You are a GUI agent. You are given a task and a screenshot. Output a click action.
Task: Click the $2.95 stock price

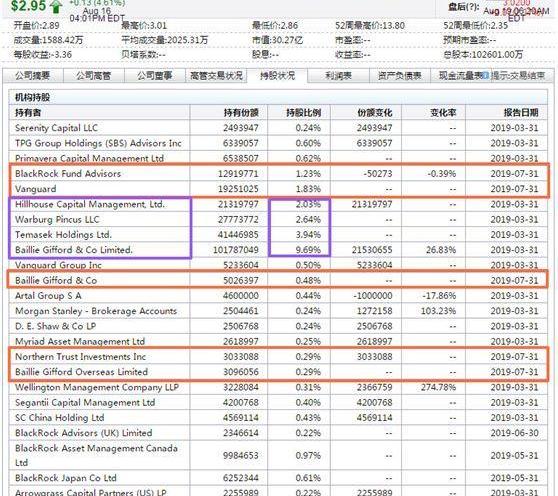pos(28,6)
